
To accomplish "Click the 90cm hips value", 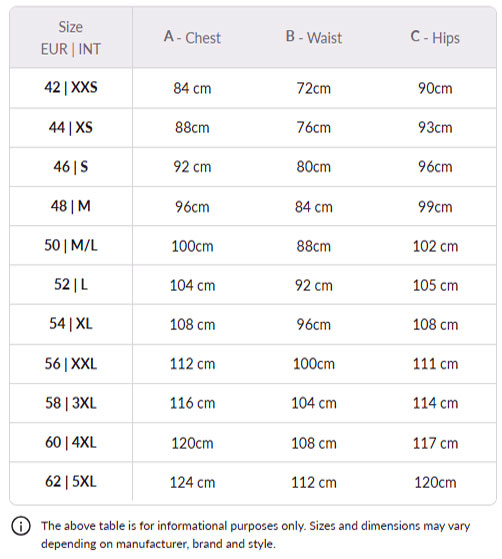I will point(435,88).
